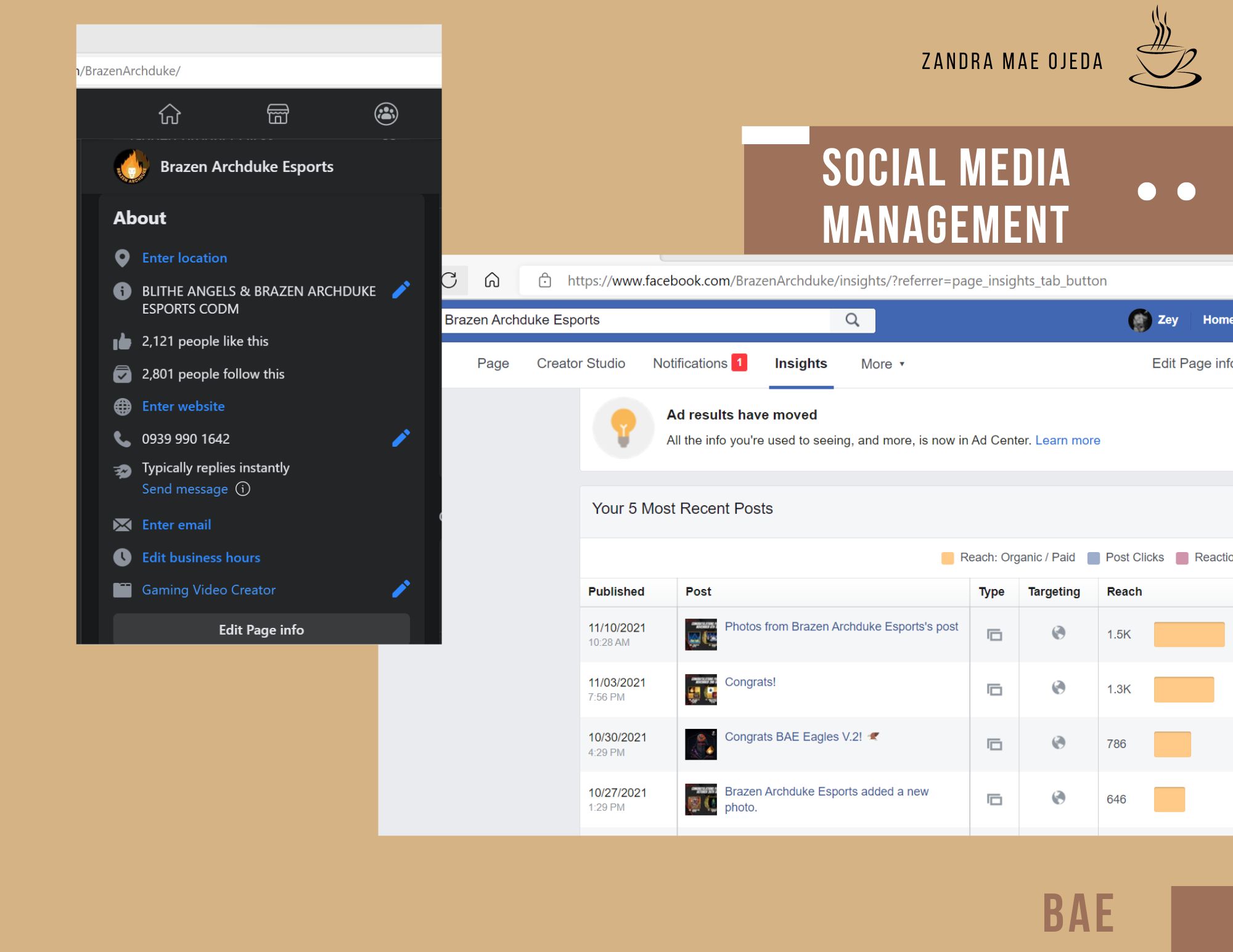Edit phone number 0939 990 1642 pencil
The width and height of the screenshot is (1233, 952).
(401, 438)
